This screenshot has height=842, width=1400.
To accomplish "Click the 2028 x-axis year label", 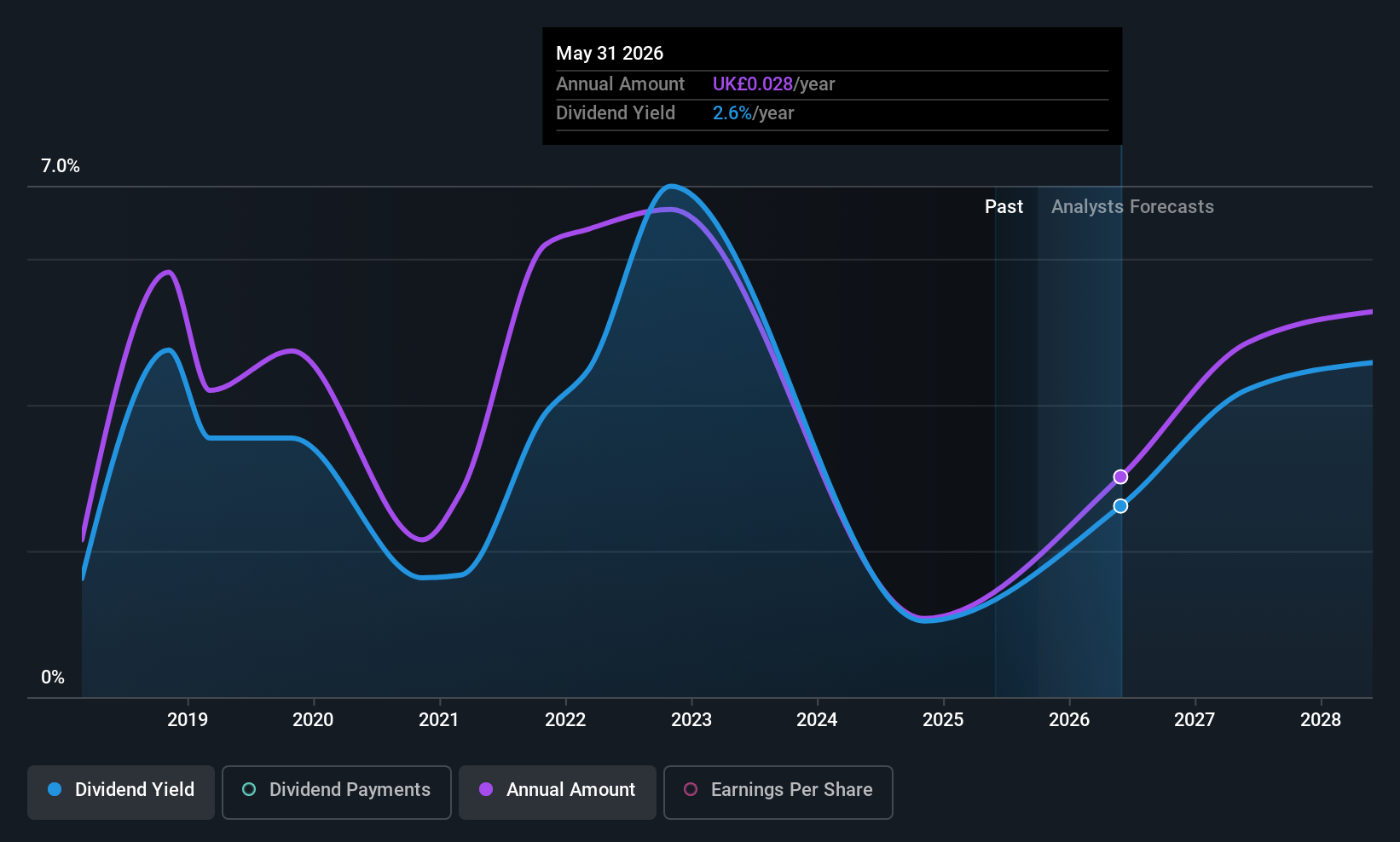I will click(1321, 720).
